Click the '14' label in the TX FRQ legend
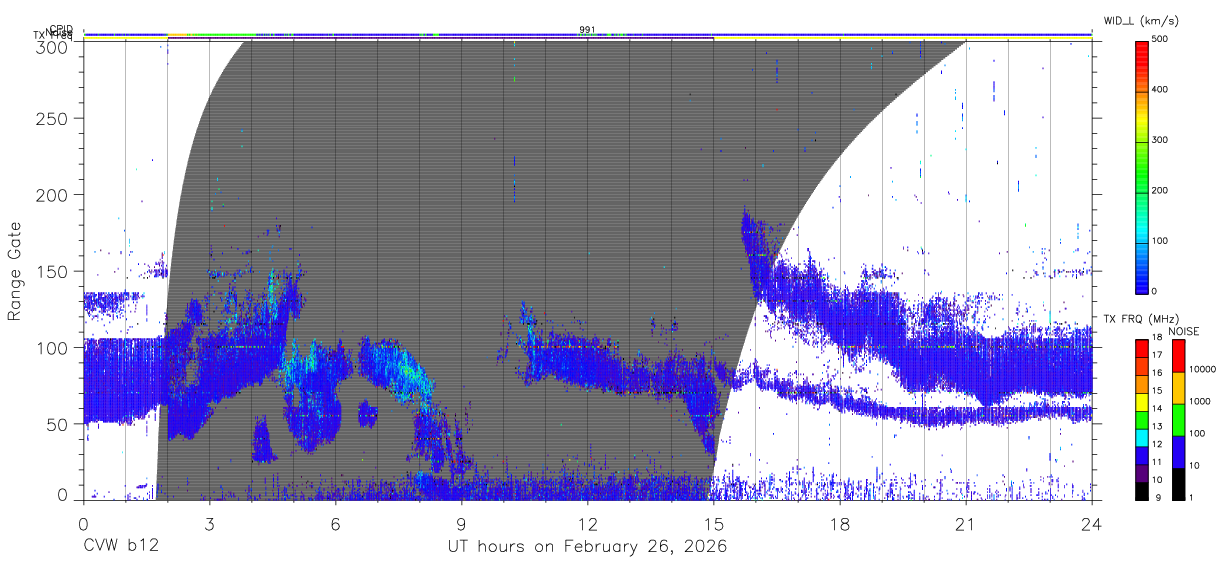 coord(1157,408)
